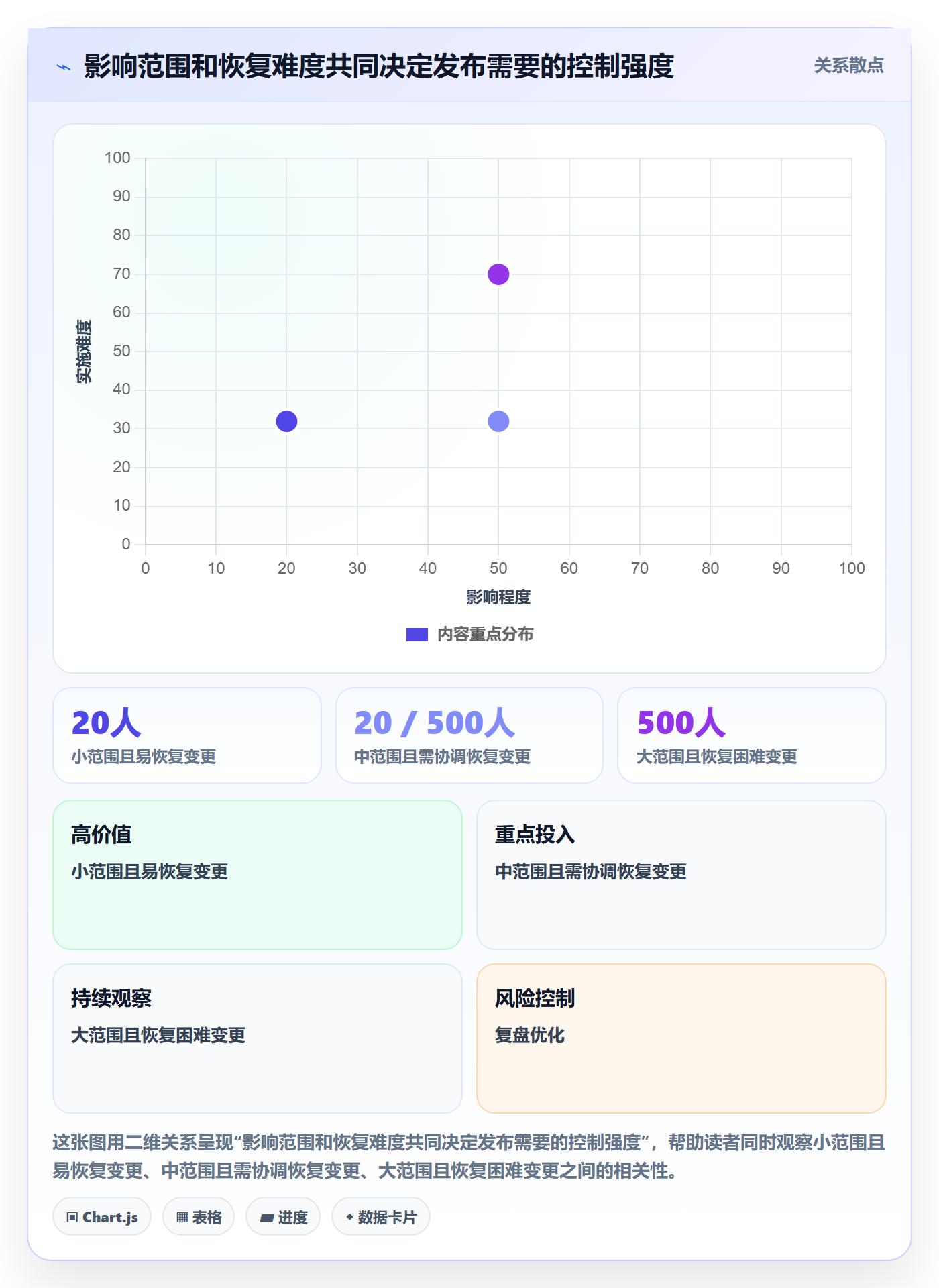Select the 500人 data card
The height and width of the screenshot is (1288, 939).
click(x=752, y=735)
